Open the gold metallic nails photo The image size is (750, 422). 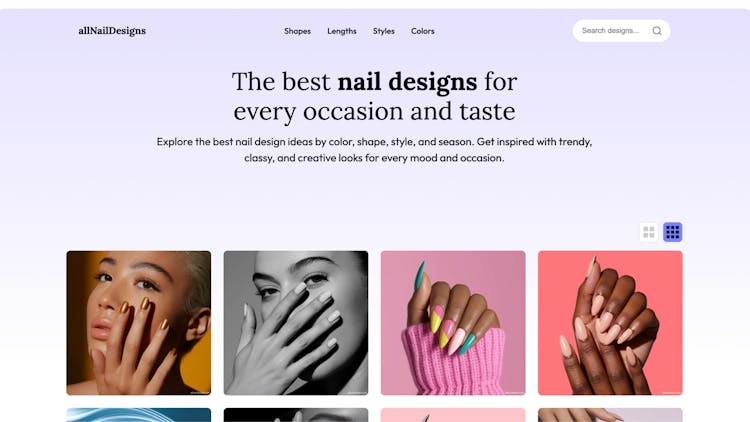pos(139,323)
